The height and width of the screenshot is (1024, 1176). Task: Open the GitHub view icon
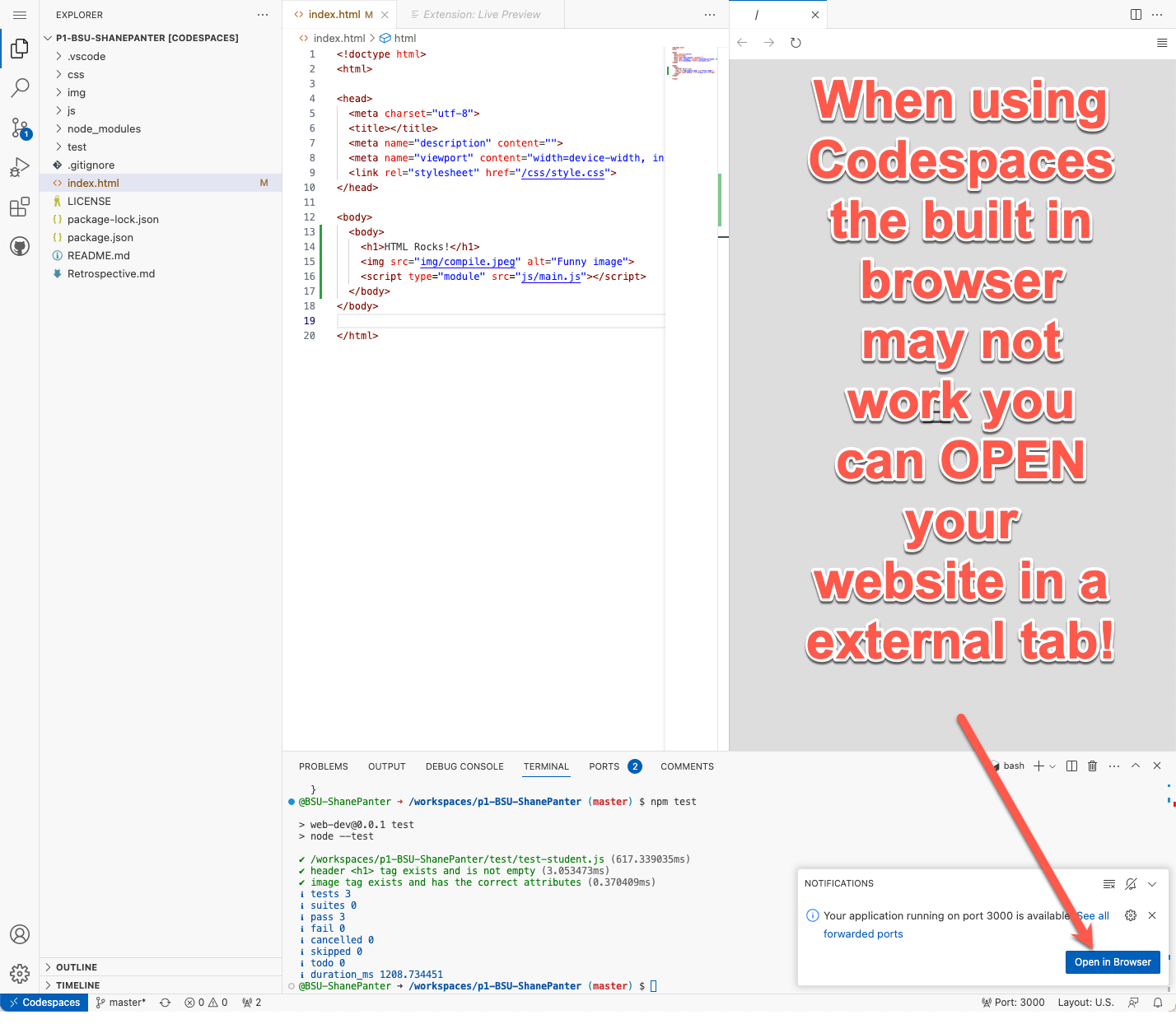click(20, 246)
